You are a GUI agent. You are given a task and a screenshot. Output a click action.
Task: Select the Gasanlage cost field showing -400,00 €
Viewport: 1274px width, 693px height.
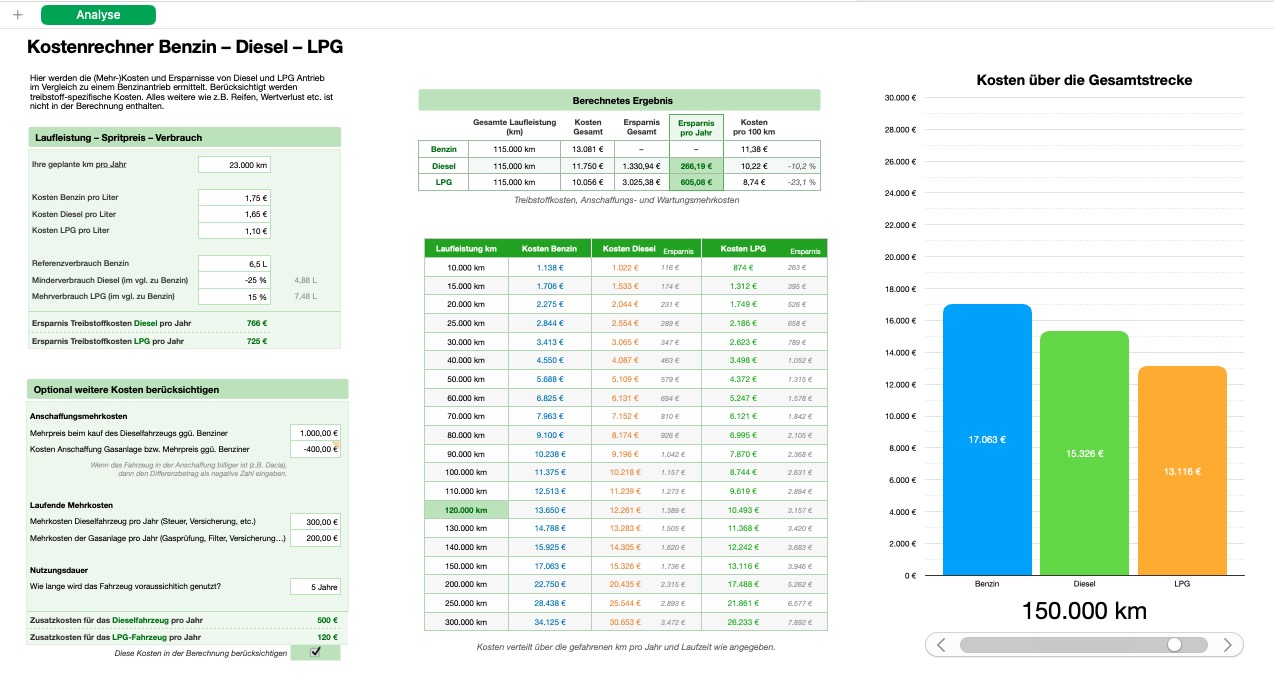[x=315, y=450]
